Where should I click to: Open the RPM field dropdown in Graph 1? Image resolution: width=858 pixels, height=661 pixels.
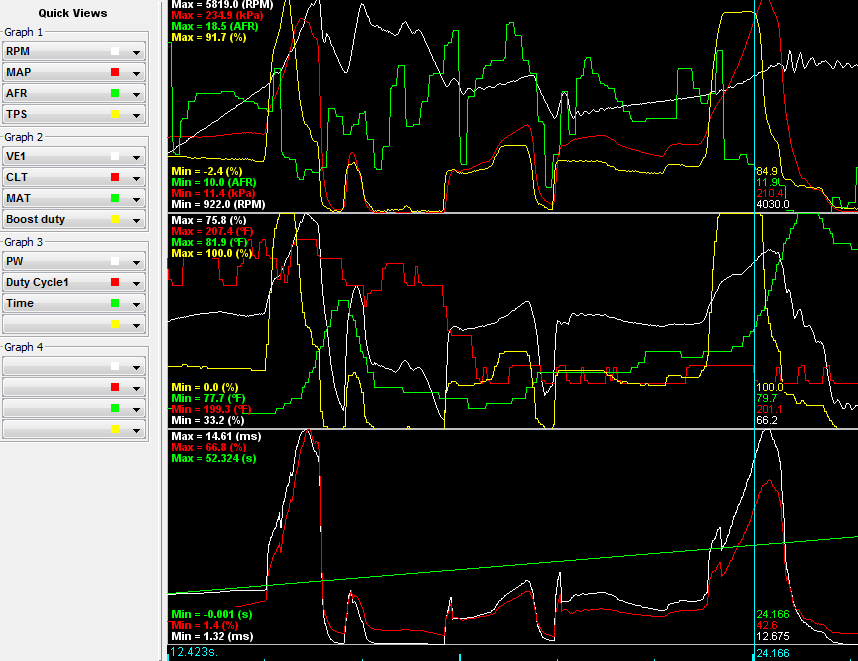(134, 51)
